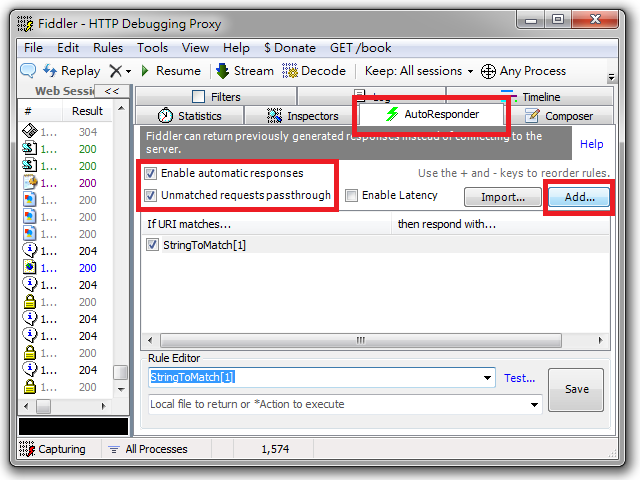Click the sessions horizontal scrollbar thumb
Screen dimensions: 640x480
click(43, 407)
